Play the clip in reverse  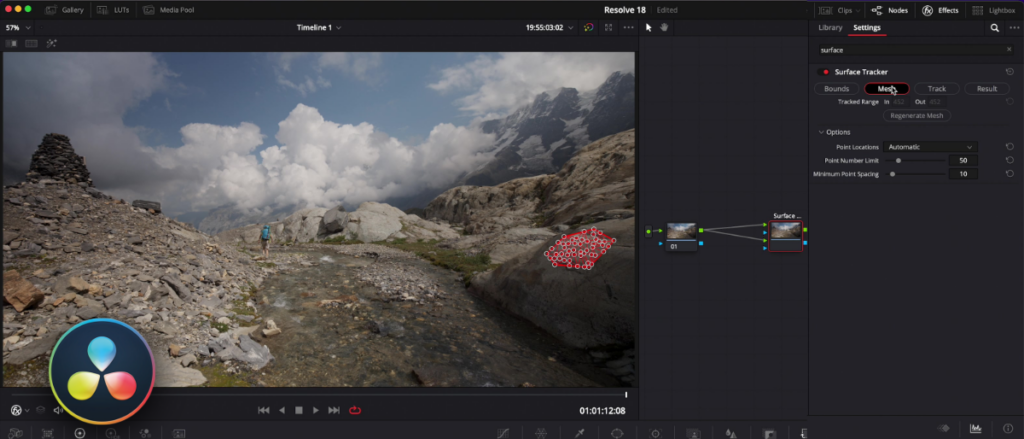click(x=281, y=410)
